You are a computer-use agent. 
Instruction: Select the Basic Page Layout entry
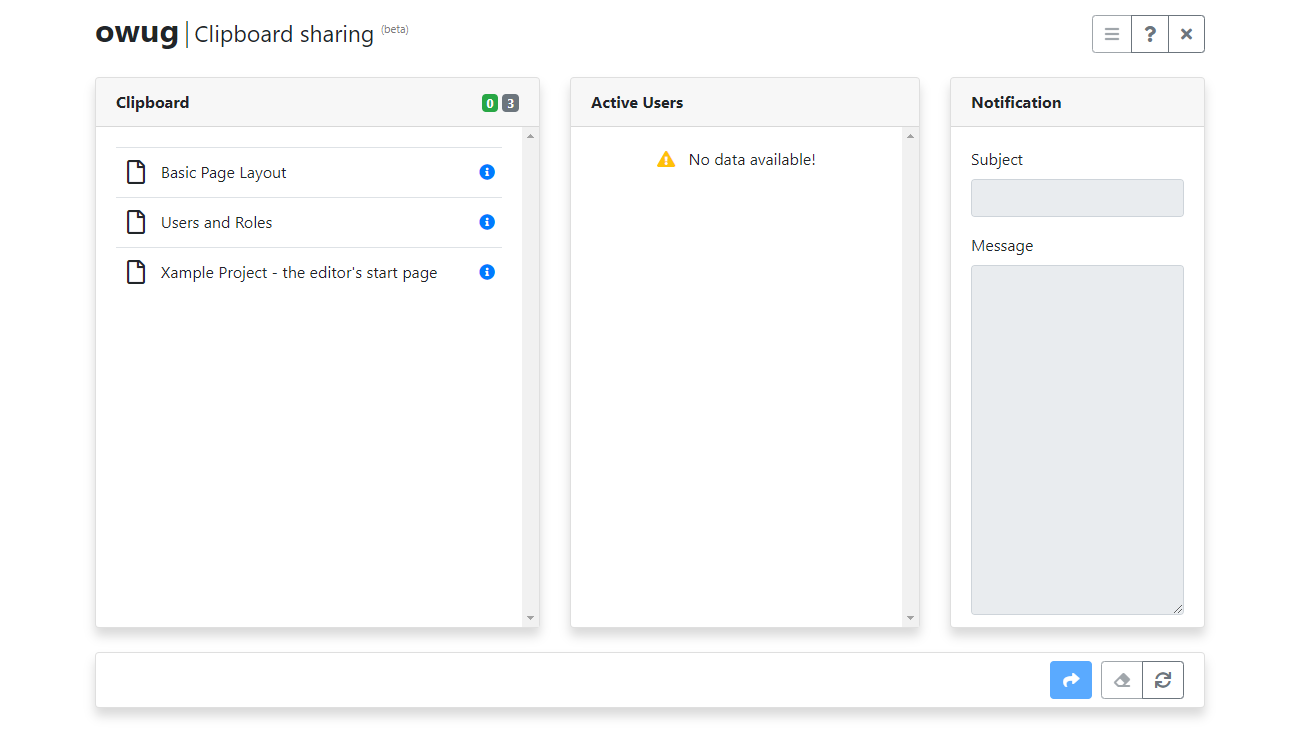point(309,172)
